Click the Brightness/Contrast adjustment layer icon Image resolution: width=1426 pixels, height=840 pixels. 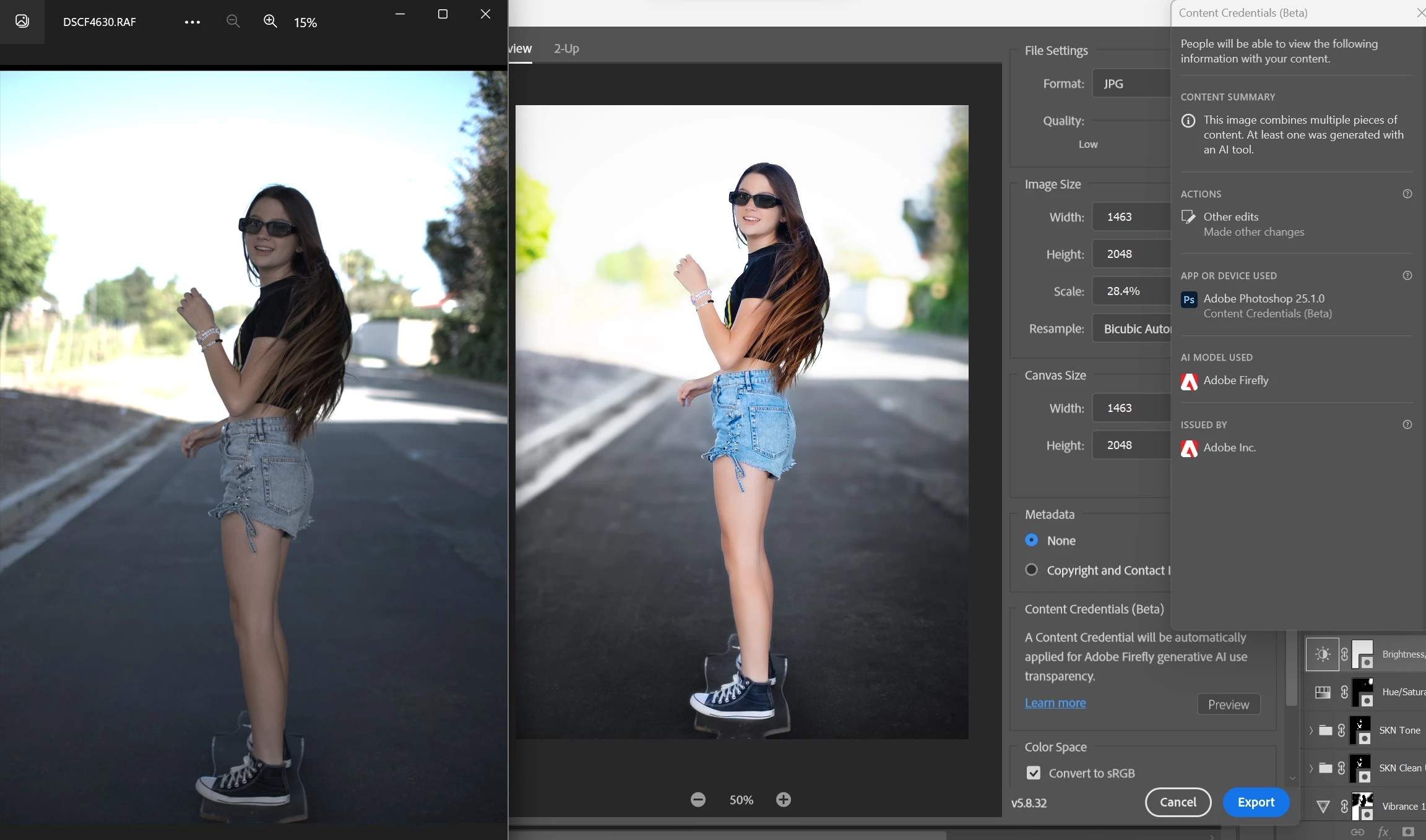pyautogui.click(x=1323, y=654)
